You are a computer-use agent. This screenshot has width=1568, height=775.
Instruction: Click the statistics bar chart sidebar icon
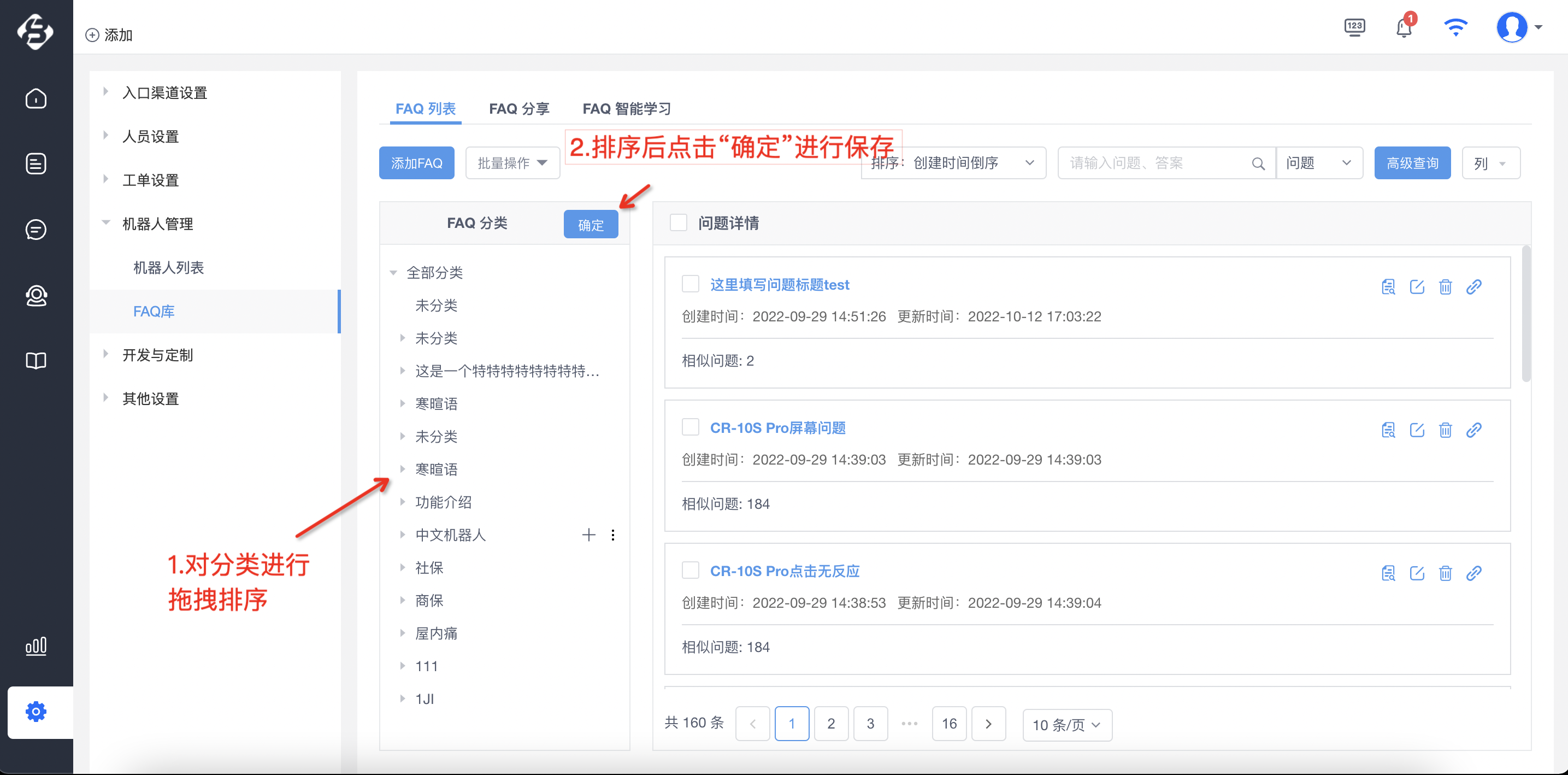coord(36,645)
